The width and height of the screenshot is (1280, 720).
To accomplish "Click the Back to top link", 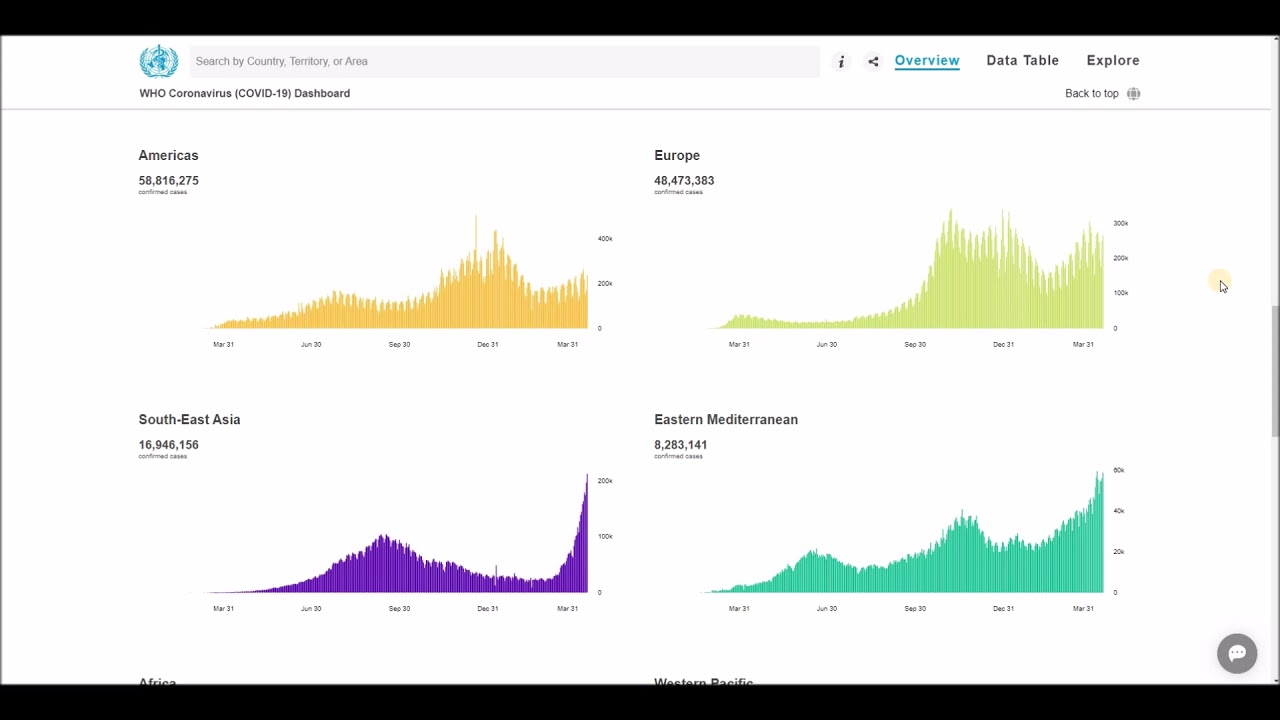I will [1091, 93].
